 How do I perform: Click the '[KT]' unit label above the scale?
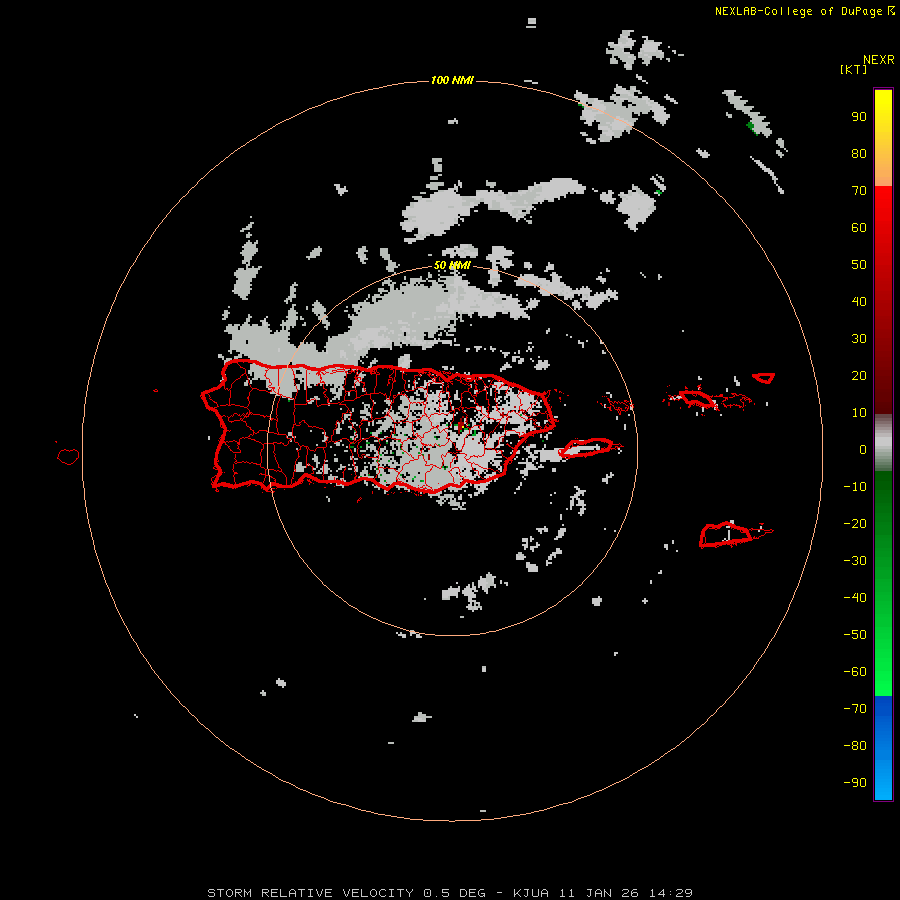853,69
